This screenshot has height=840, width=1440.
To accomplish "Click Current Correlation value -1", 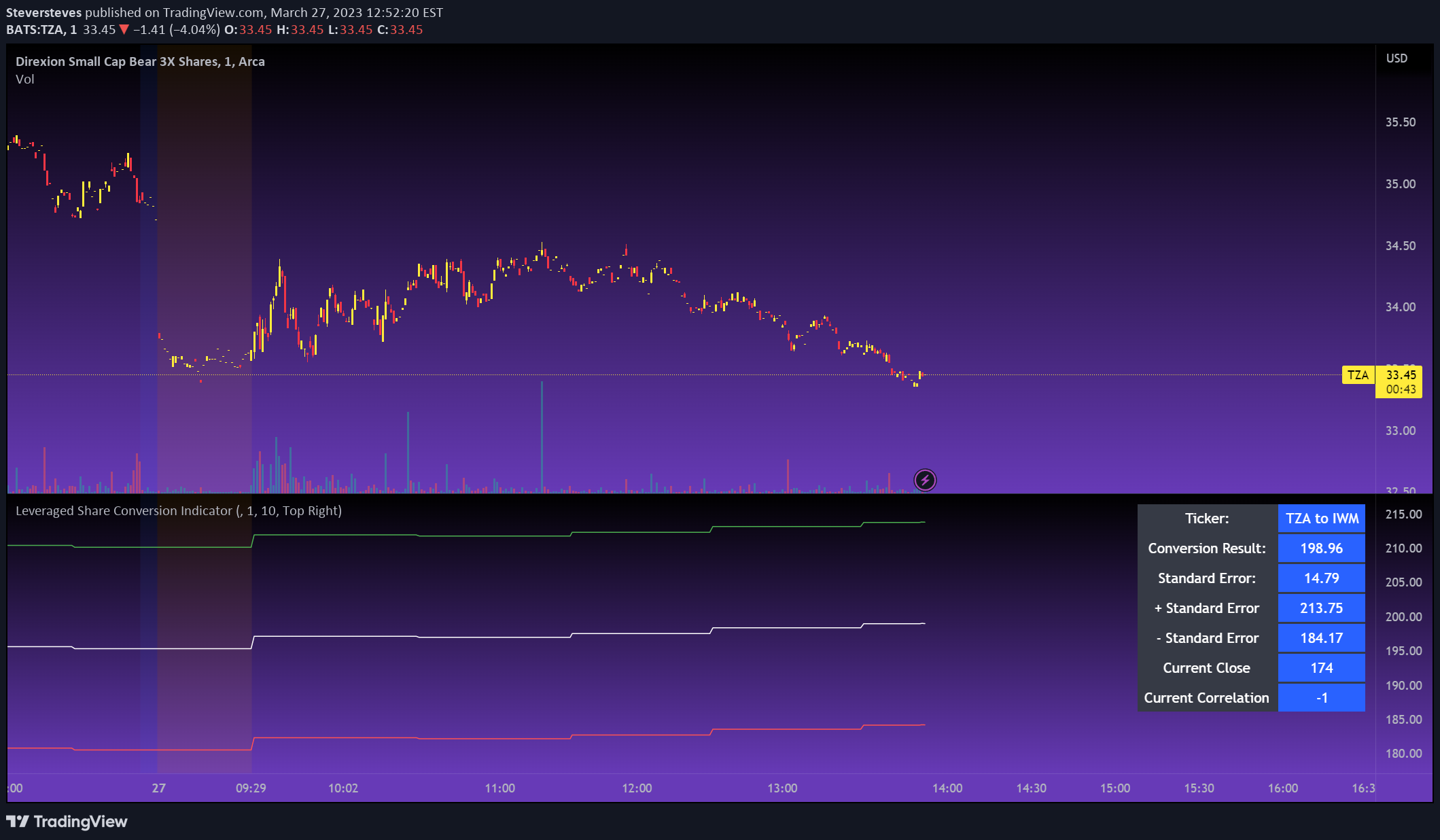I will click(x=1322, y=698).
